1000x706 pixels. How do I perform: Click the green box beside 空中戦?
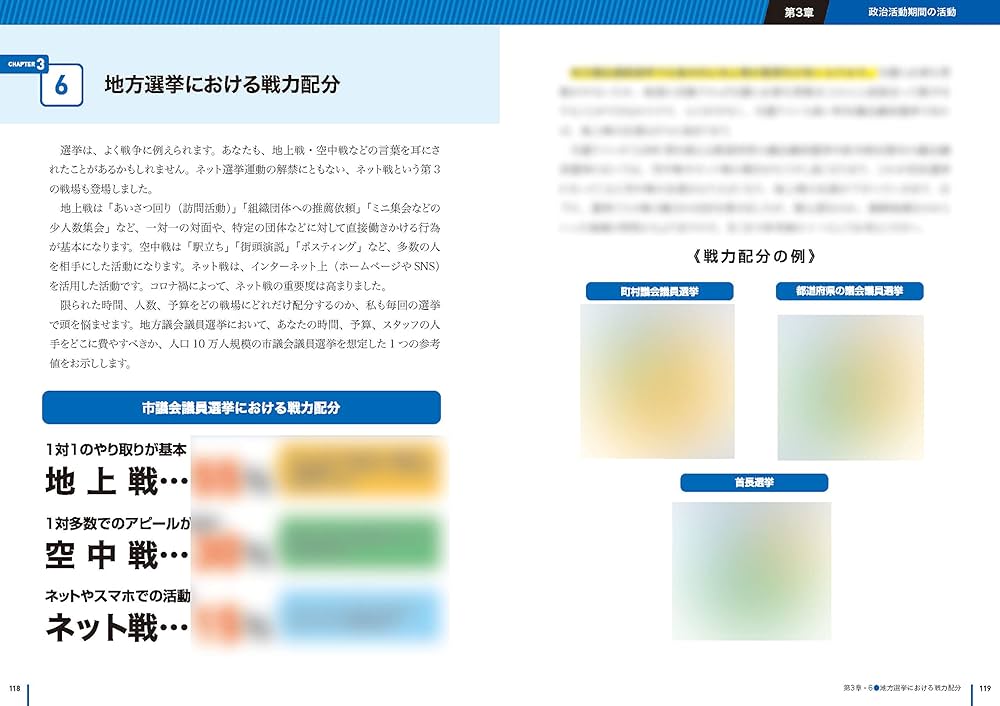359,542
